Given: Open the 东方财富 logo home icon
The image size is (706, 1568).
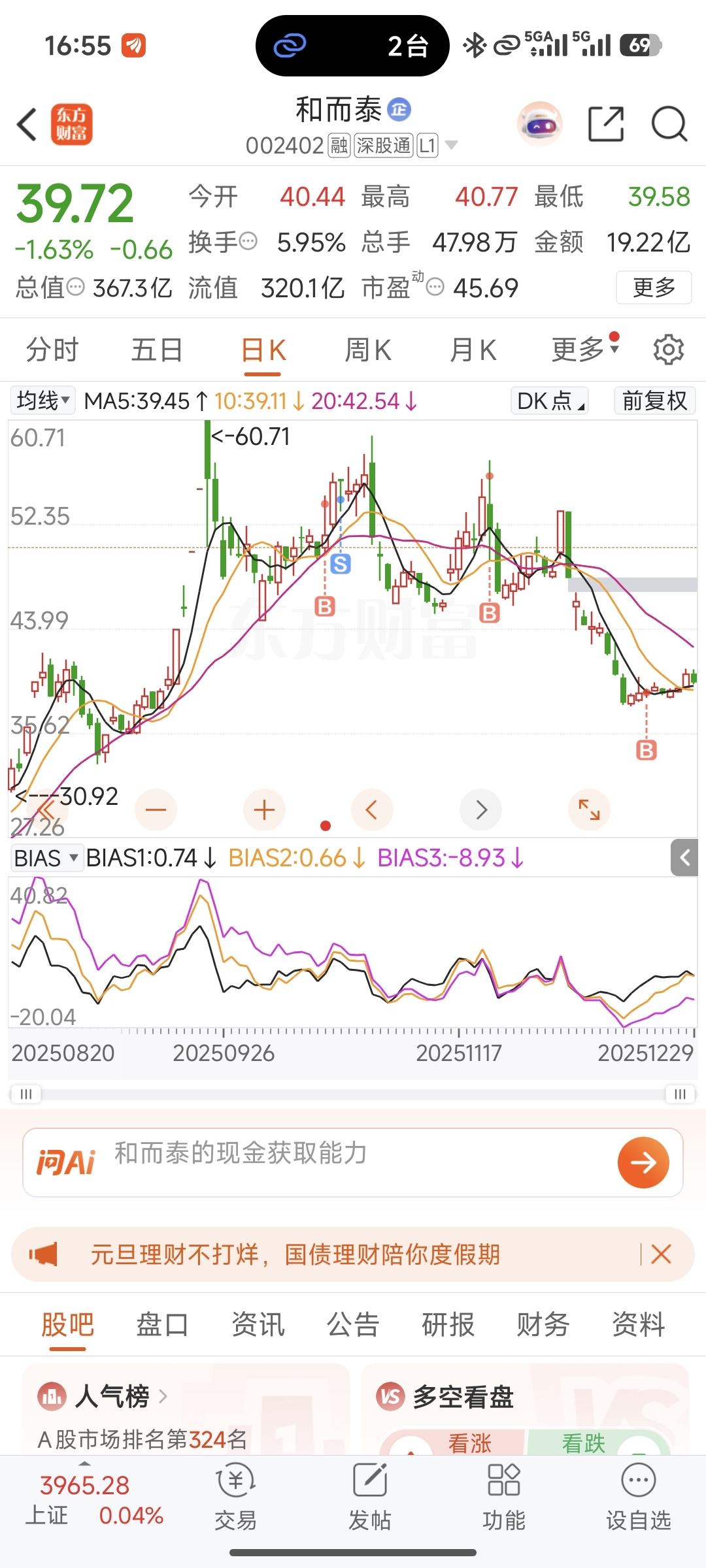Looking at the screenshot, I should click(x=72, y=124).
